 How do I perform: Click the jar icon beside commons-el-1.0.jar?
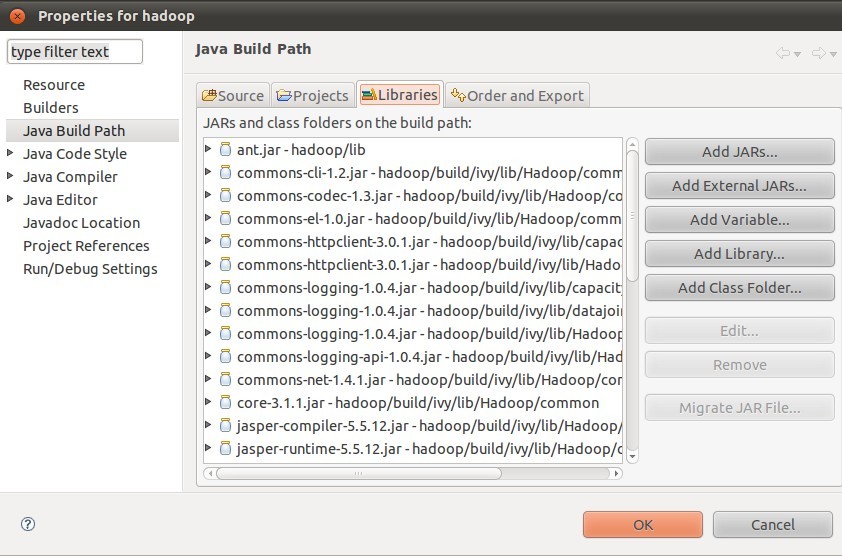click(226, 219)
